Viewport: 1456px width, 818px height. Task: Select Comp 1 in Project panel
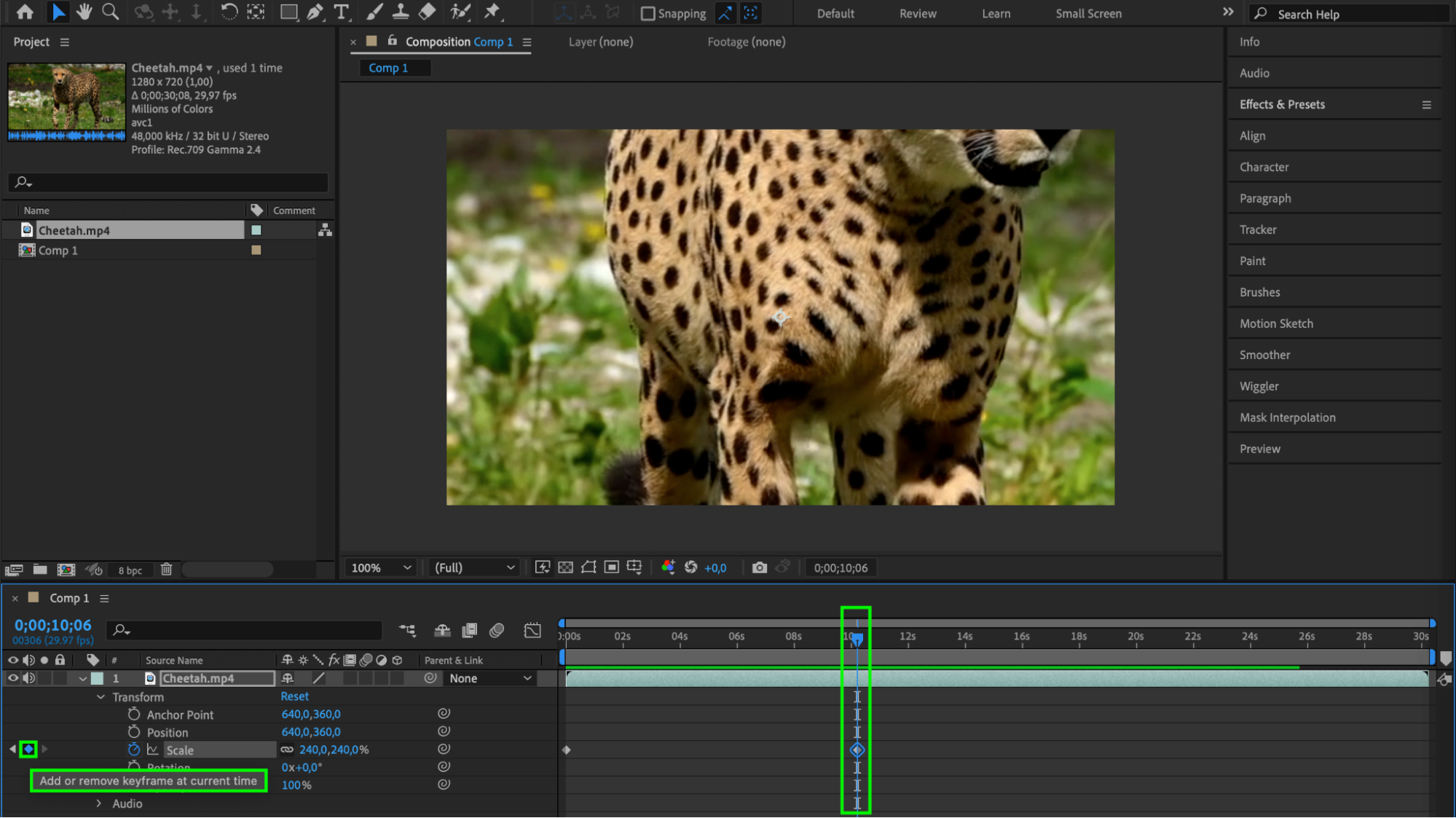[58, 251]
